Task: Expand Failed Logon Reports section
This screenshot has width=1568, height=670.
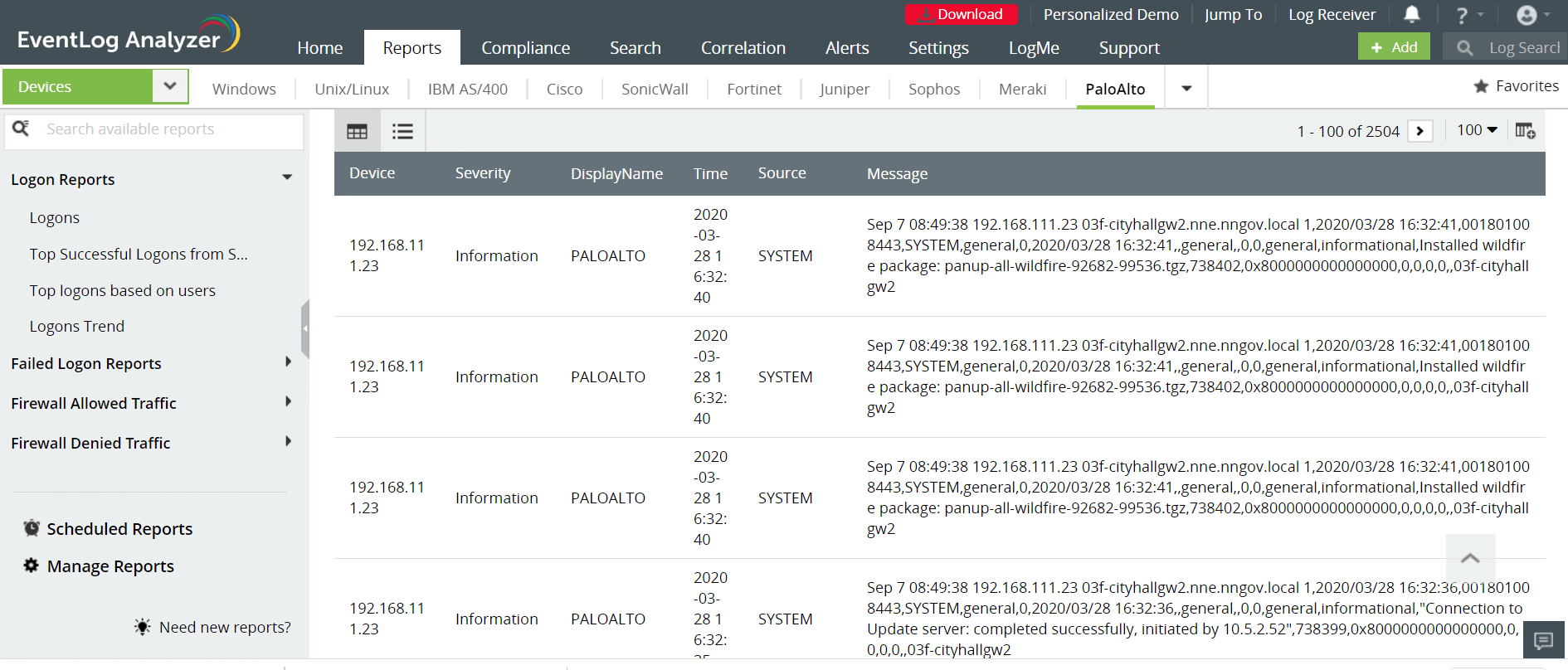Action: 288,362
